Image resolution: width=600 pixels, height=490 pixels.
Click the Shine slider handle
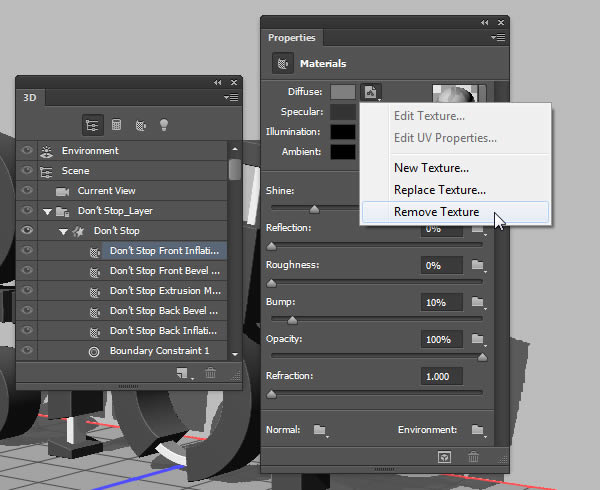(314, 209)
